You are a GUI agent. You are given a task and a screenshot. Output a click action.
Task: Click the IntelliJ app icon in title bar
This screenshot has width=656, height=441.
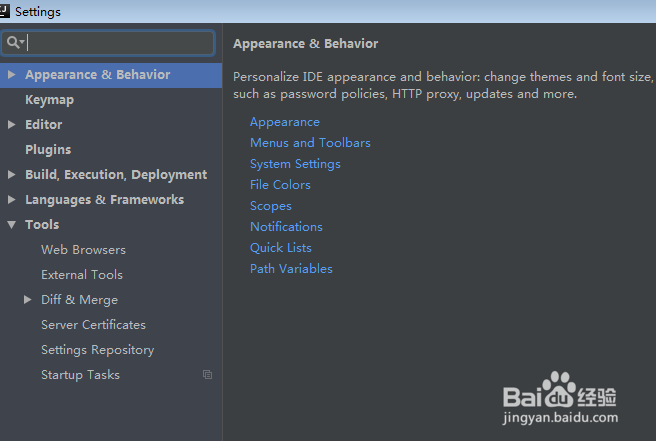click(5, 11)
